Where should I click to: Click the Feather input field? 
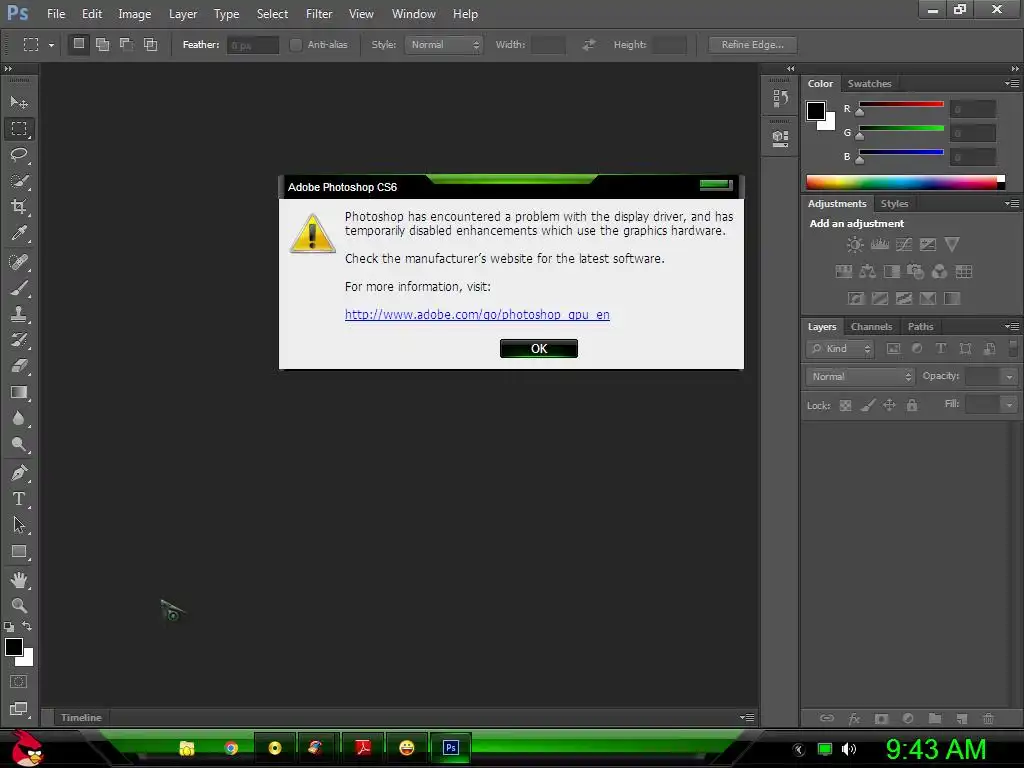[x=253, y=45]
